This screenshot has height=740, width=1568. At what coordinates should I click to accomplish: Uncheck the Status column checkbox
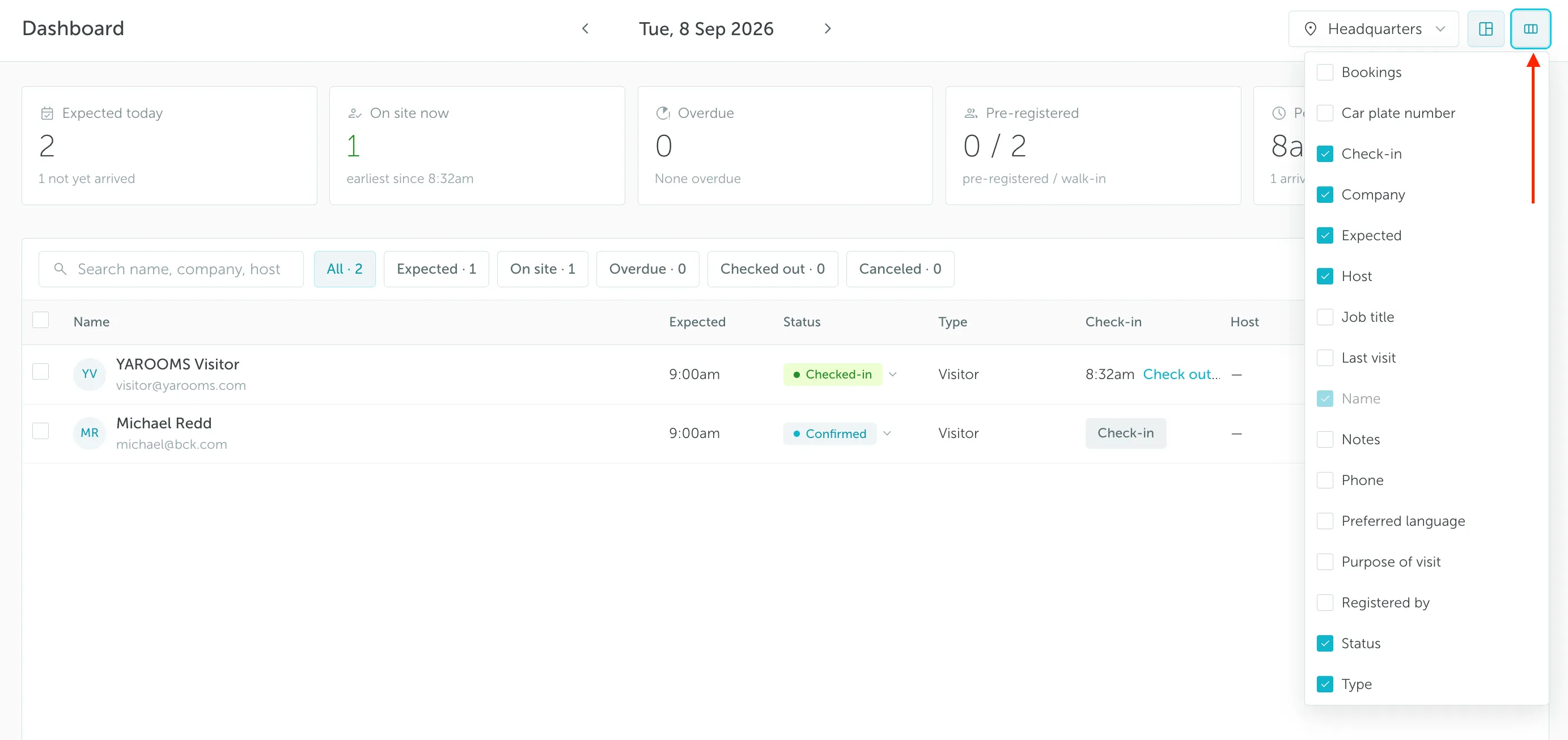tap(1324, 643)
